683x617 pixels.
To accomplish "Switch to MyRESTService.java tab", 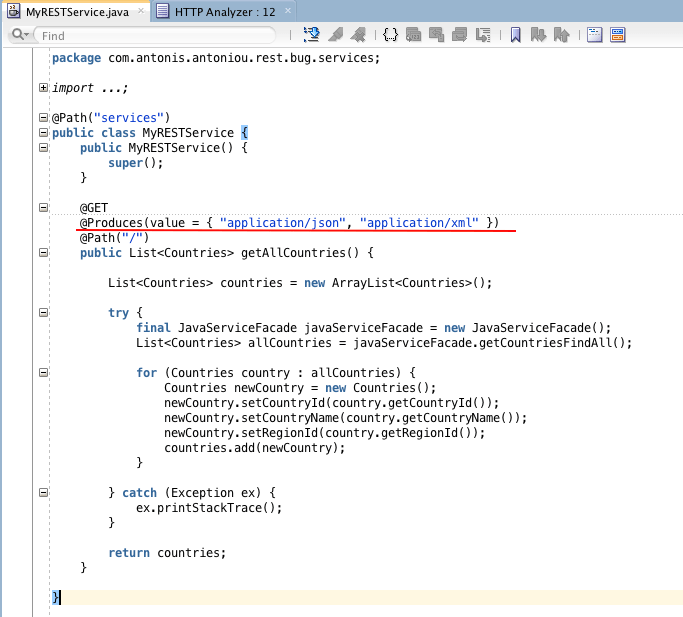I will tap(77, 12).
